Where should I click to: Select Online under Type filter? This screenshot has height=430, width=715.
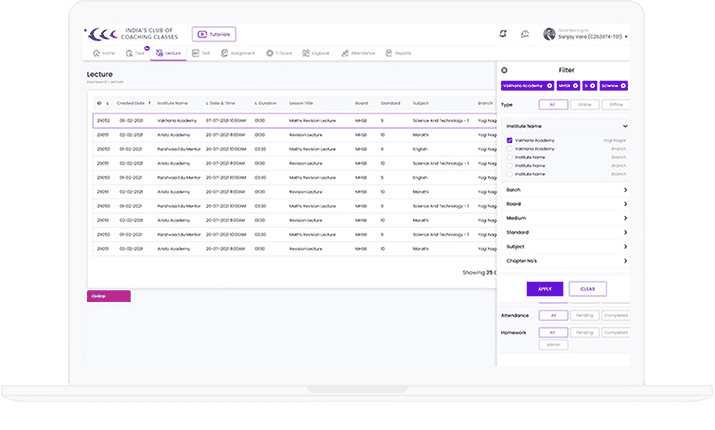click(x=585, y=104)
